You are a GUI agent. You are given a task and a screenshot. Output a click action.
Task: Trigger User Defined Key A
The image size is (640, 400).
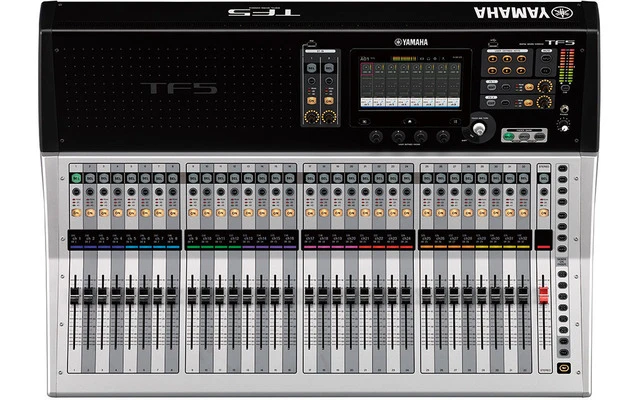click(492, 59)
